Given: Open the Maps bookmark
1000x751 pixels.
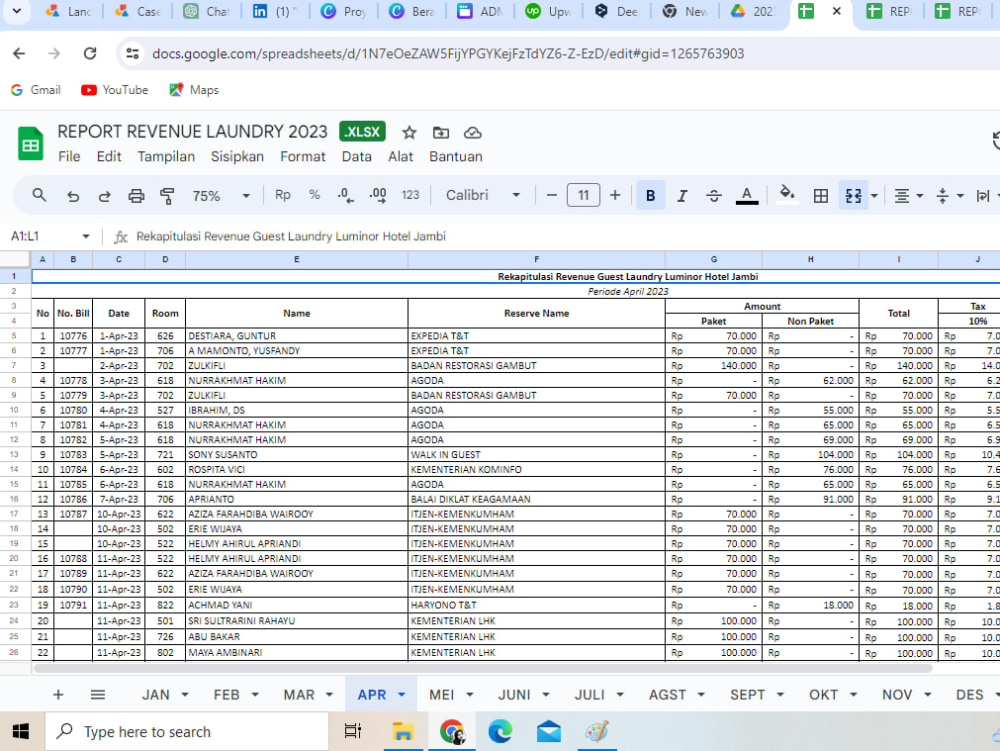Looking at the screenshot, I should (194, 90).
